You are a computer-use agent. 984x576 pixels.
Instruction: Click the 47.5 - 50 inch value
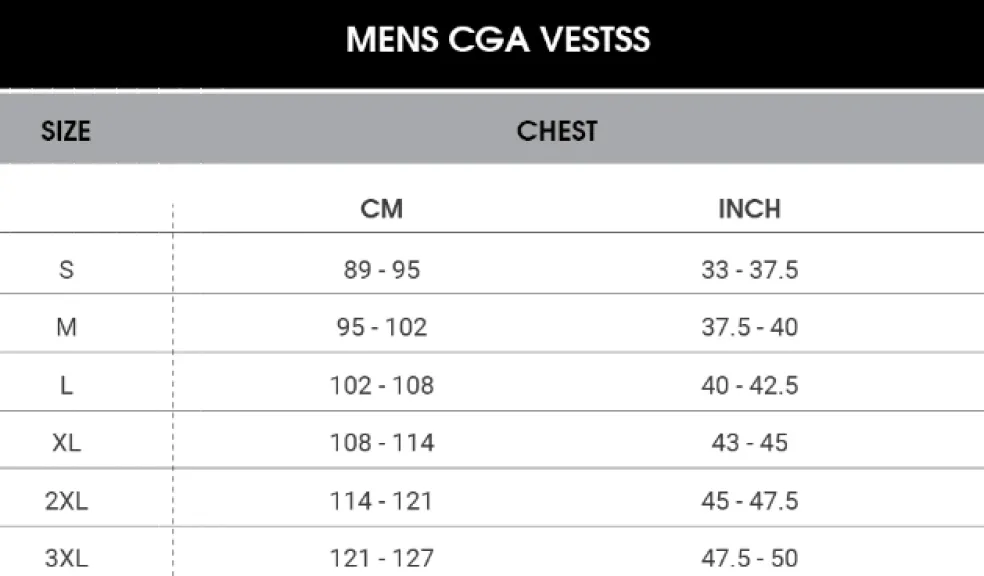pyautogui.click(x=749, y=558)
